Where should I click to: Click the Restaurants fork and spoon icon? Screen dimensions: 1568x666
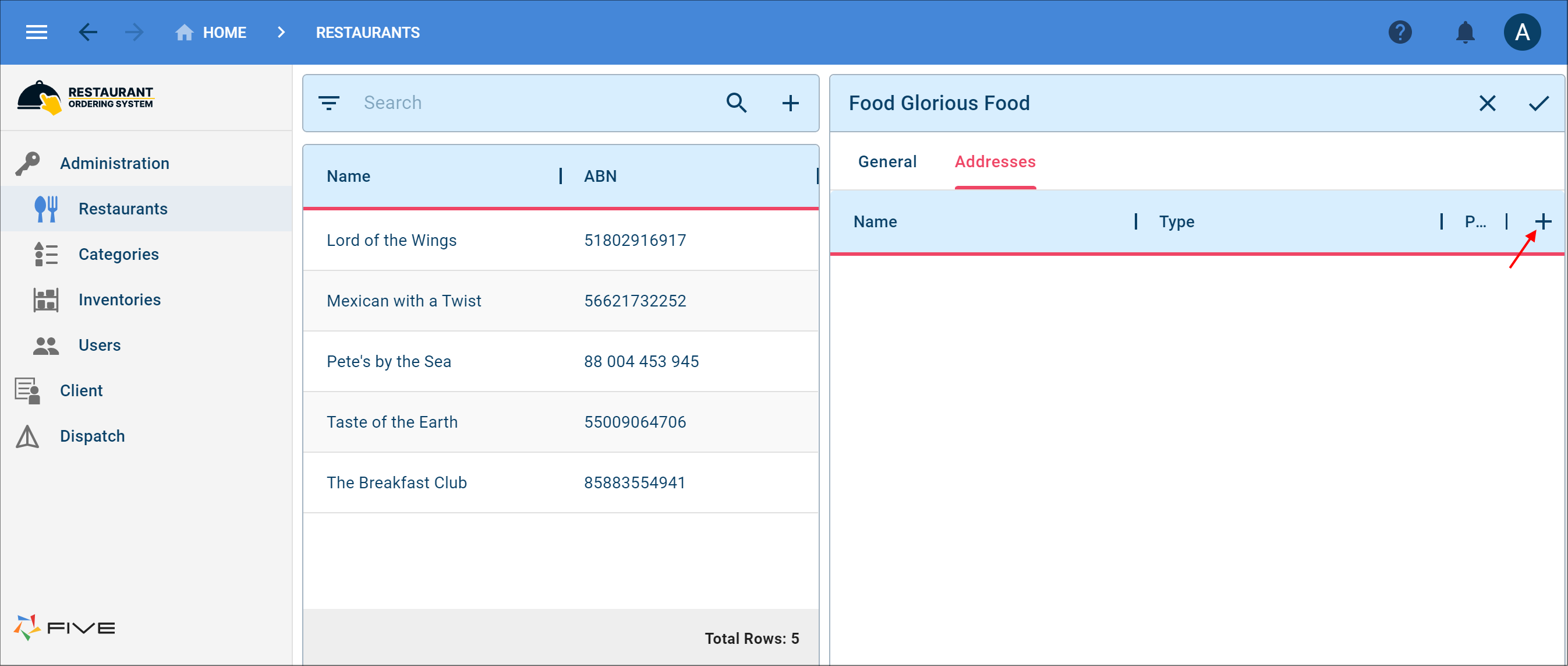coord(46,209)
